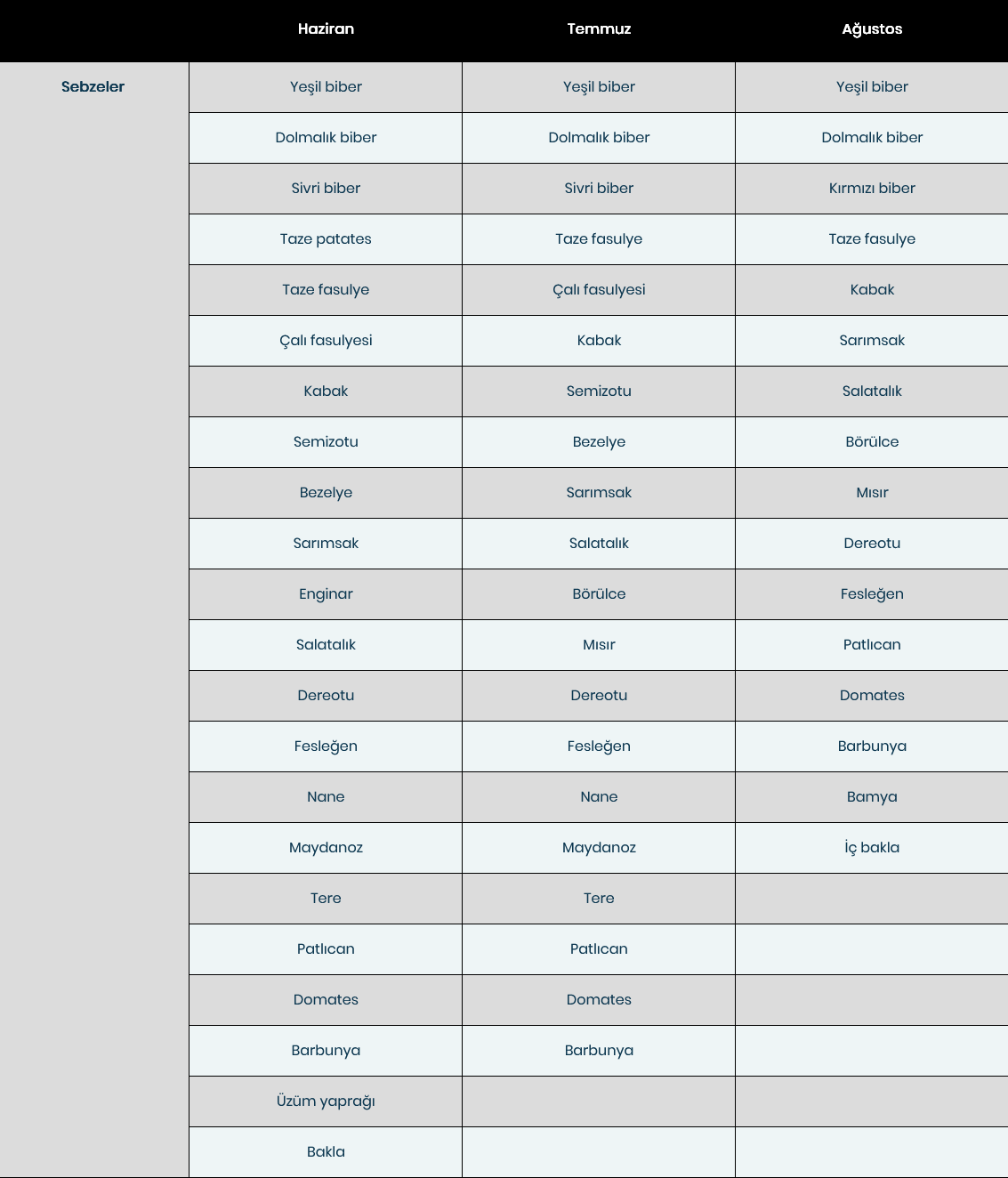Select Kırmızı biber cell in Ağustos
1008x1178 pixels.
(x=872, y=189)
